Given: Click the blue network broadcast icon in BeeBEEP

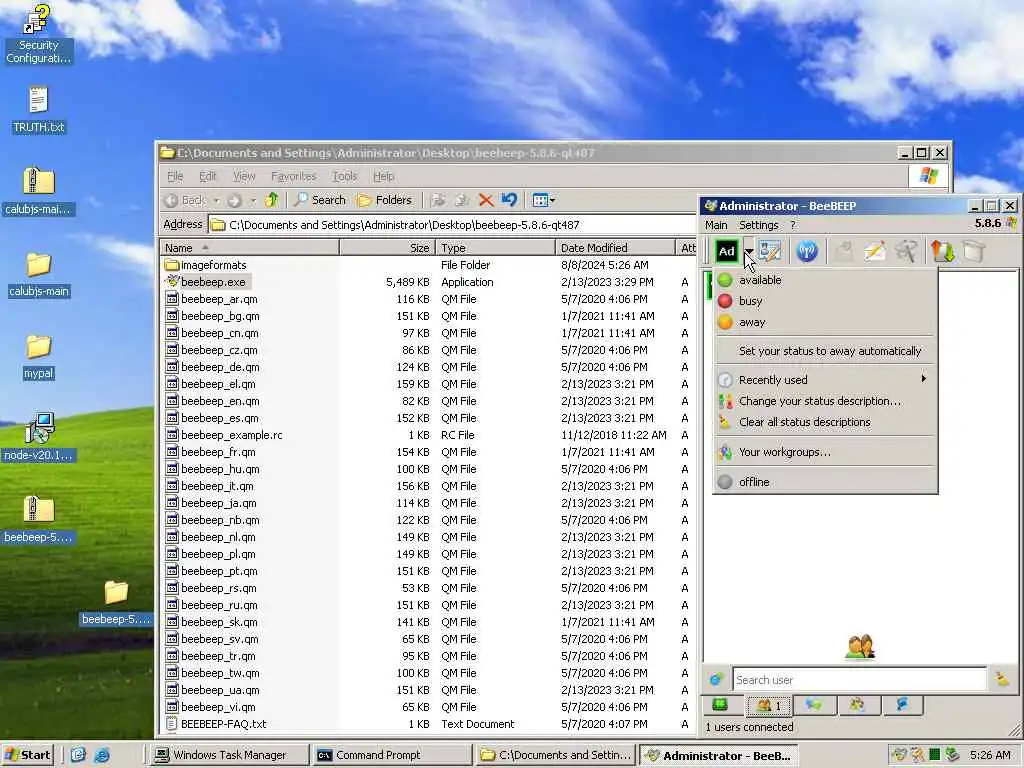Looking at the screenshot, I should tap(807, 251).
